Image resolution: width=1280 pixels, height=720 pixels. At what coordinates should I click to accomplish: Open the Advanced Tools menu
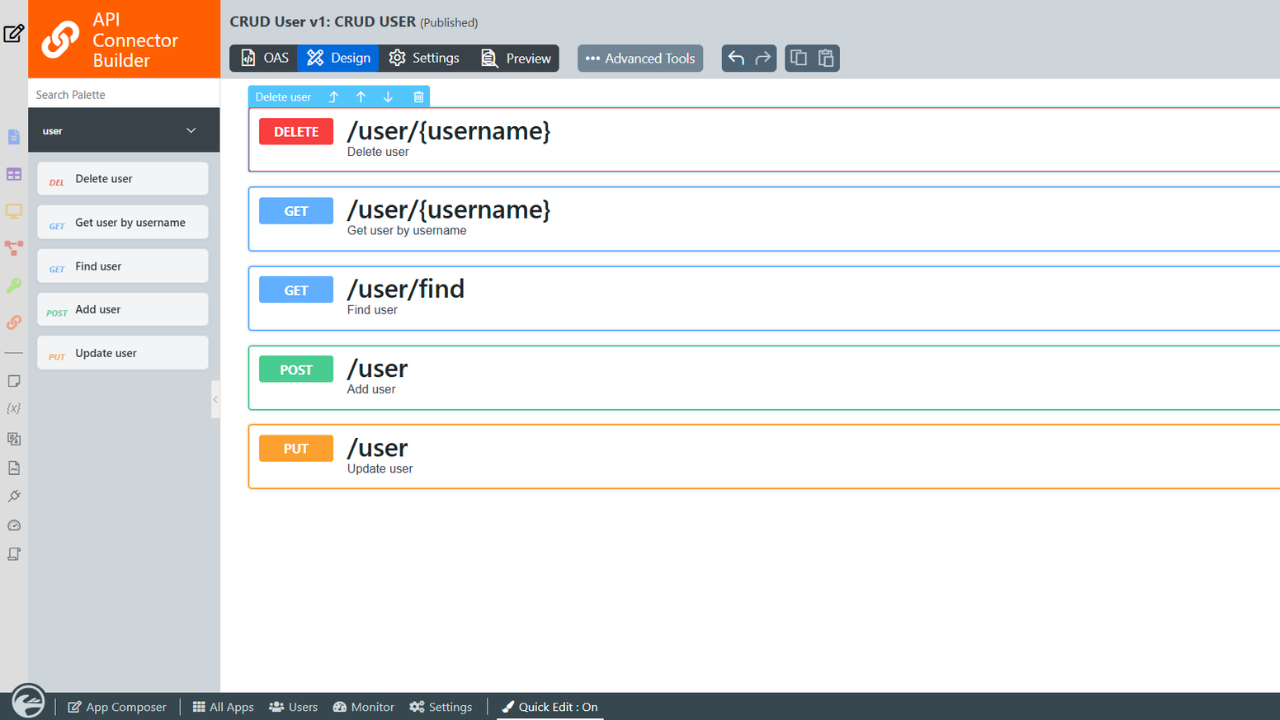pyautogui.click(x=640, y=58)
